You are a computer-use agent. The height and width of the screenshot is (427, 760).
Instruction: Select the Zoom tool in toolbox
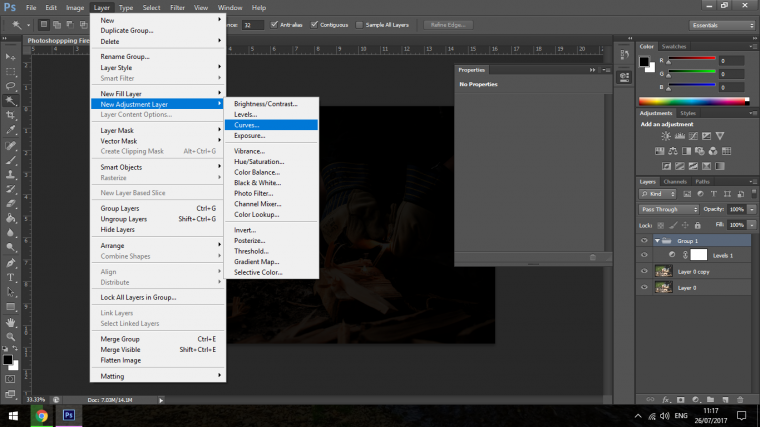pyautogui.click(x=10, y=337)
